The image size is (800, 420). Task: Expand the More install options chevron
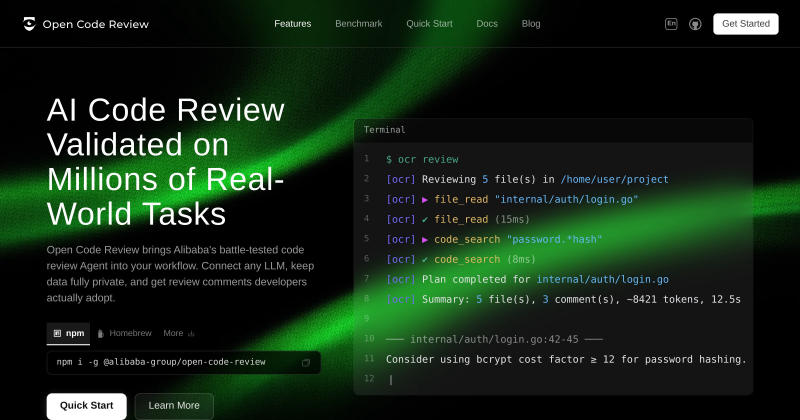[x=191, y=334]
